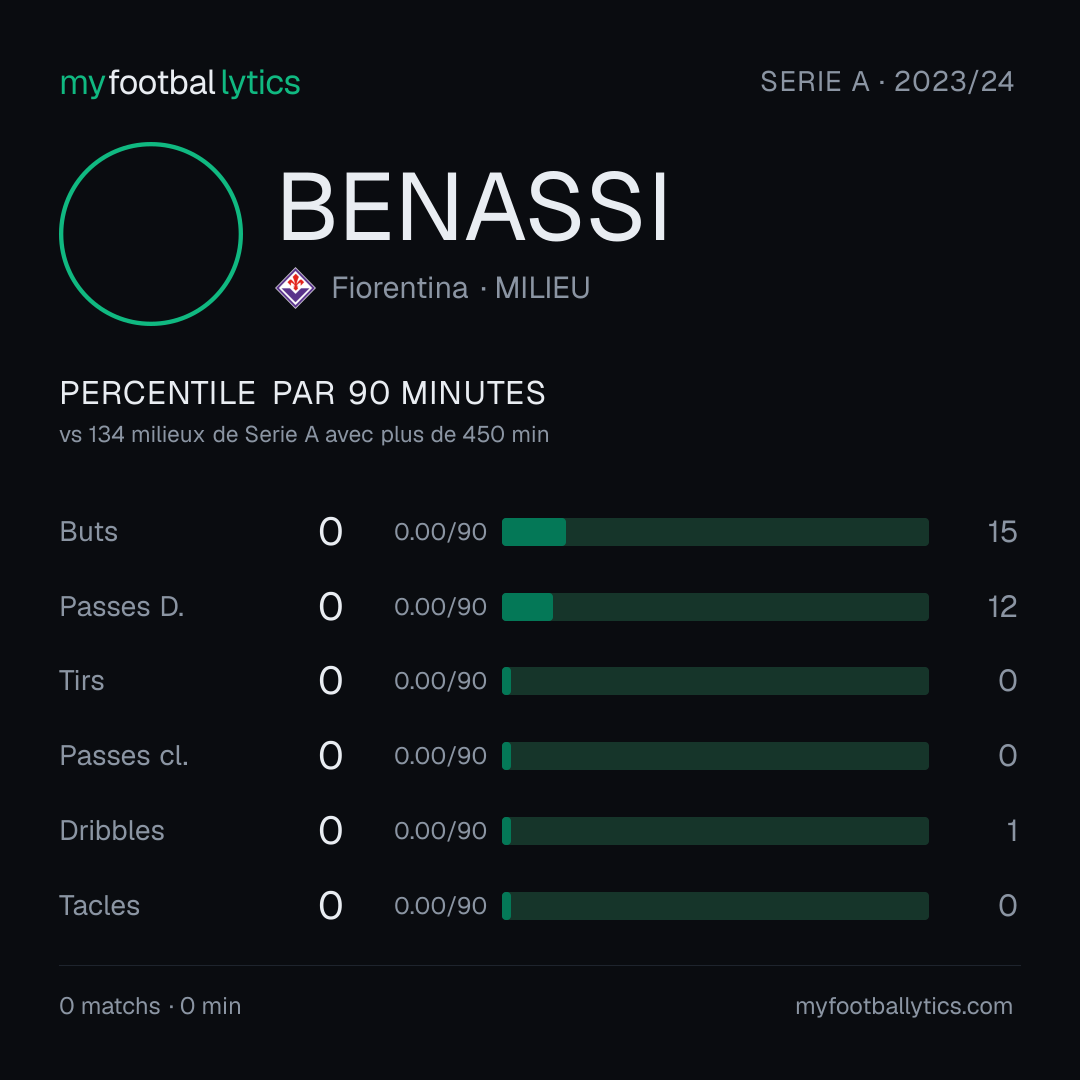Click the Tirs percentile bar
Viewport: 1080px width, 1080px height.
click(x=715, y=681)
